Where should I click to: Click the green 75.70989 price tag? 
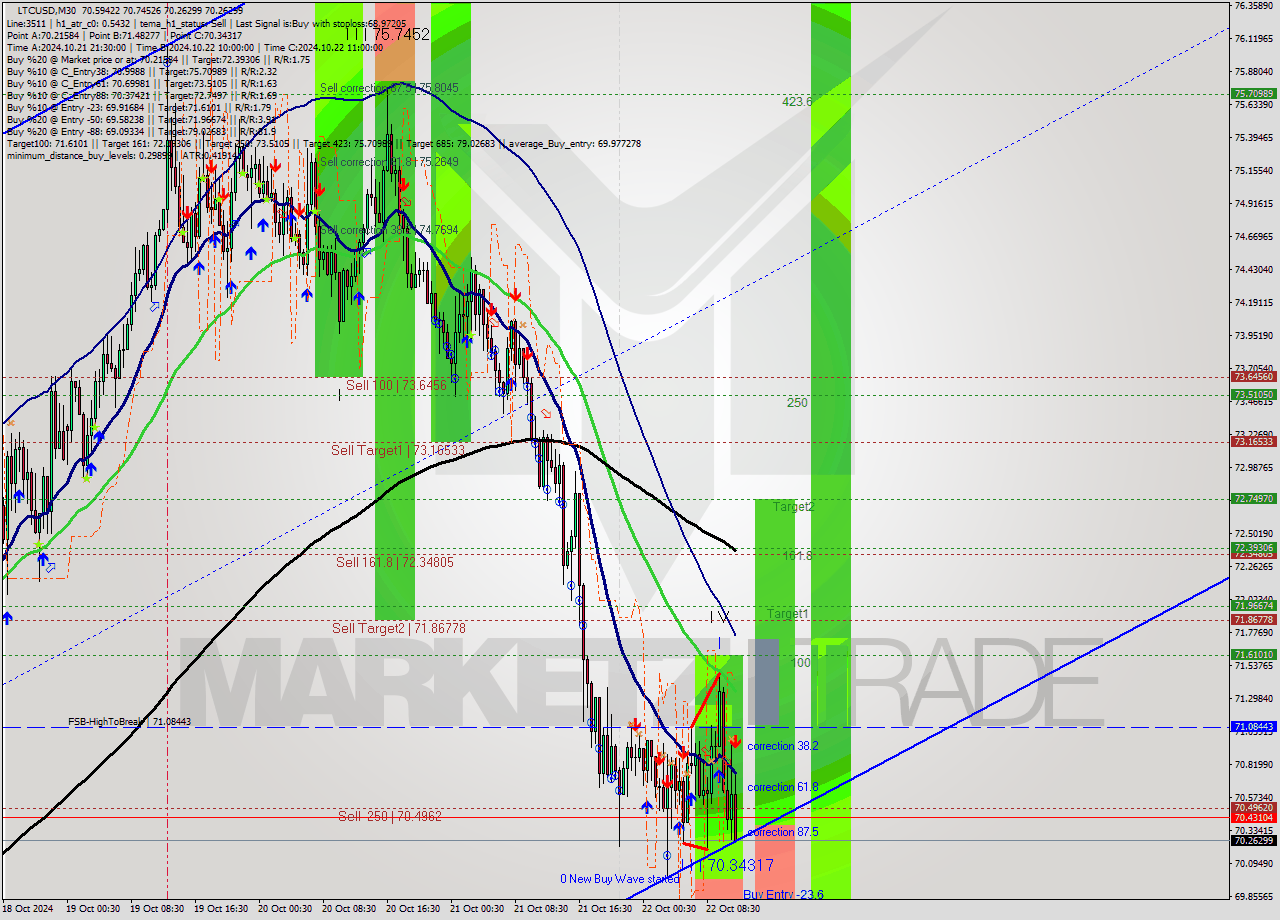tap(1253, 94)
